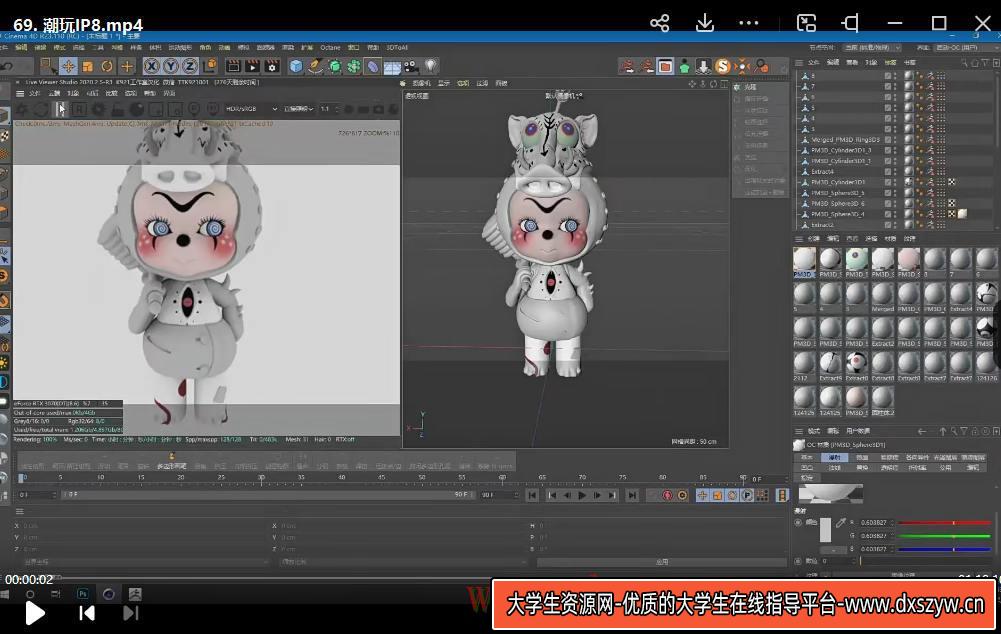The height and width of the screenshot is (634, 1001).
Task: Go to the animation start frame
Action: click(x=532, y=495)
